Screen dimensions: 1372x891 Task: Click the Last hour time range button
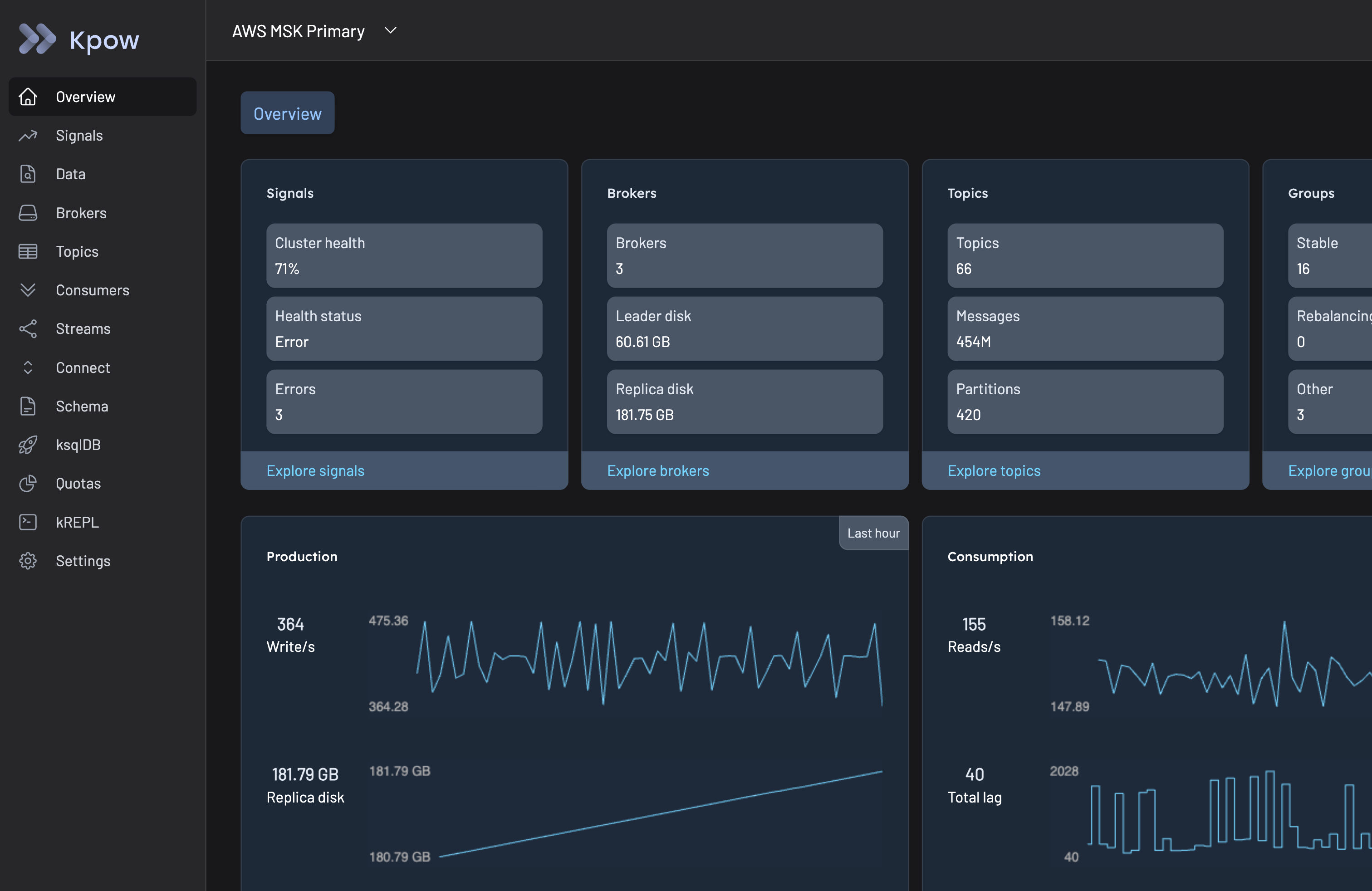click(873, 533)
